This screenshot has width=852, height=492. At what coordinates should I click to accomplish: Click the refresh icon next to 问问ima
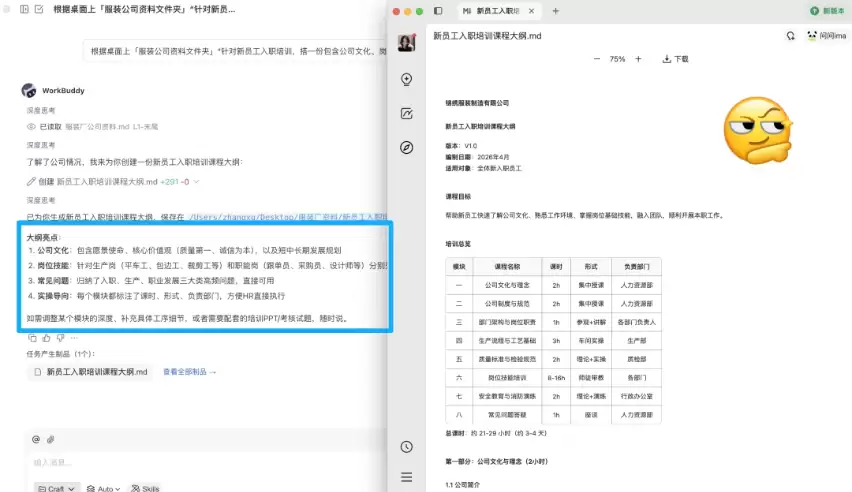pos(791,36)
